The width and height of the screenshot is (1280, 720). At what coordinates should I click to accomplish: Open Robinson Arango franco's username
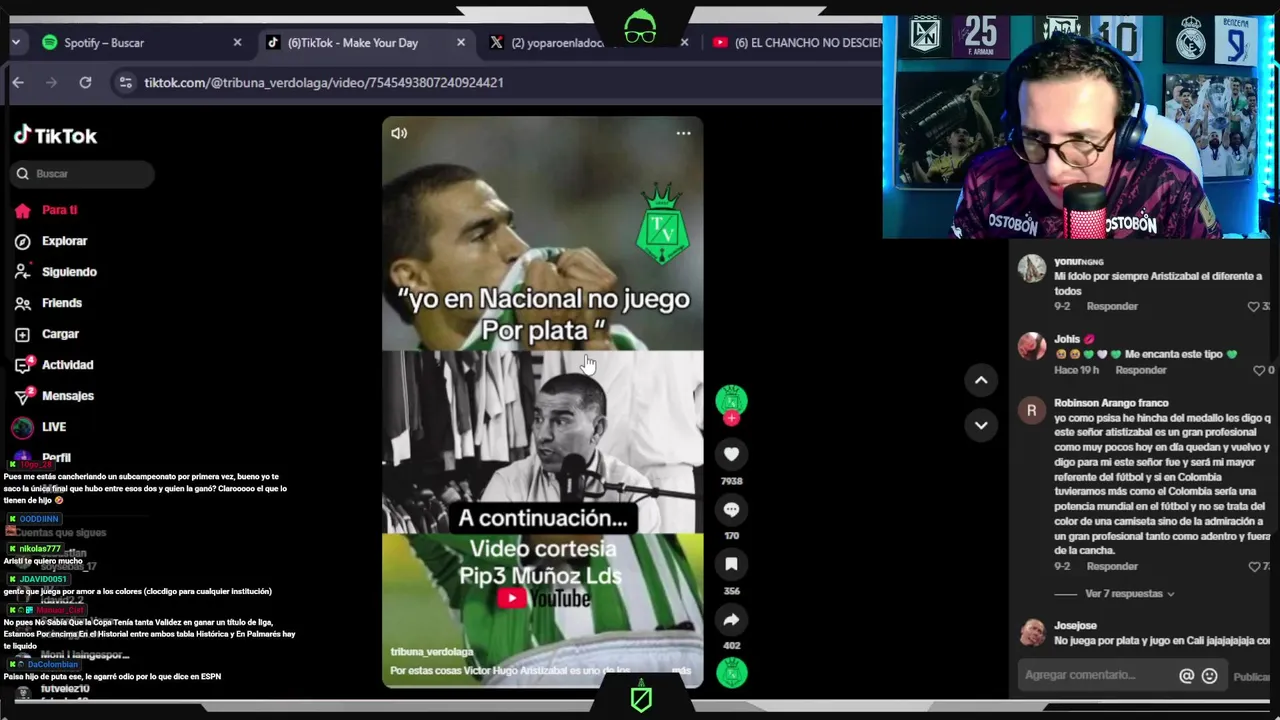1111,403
